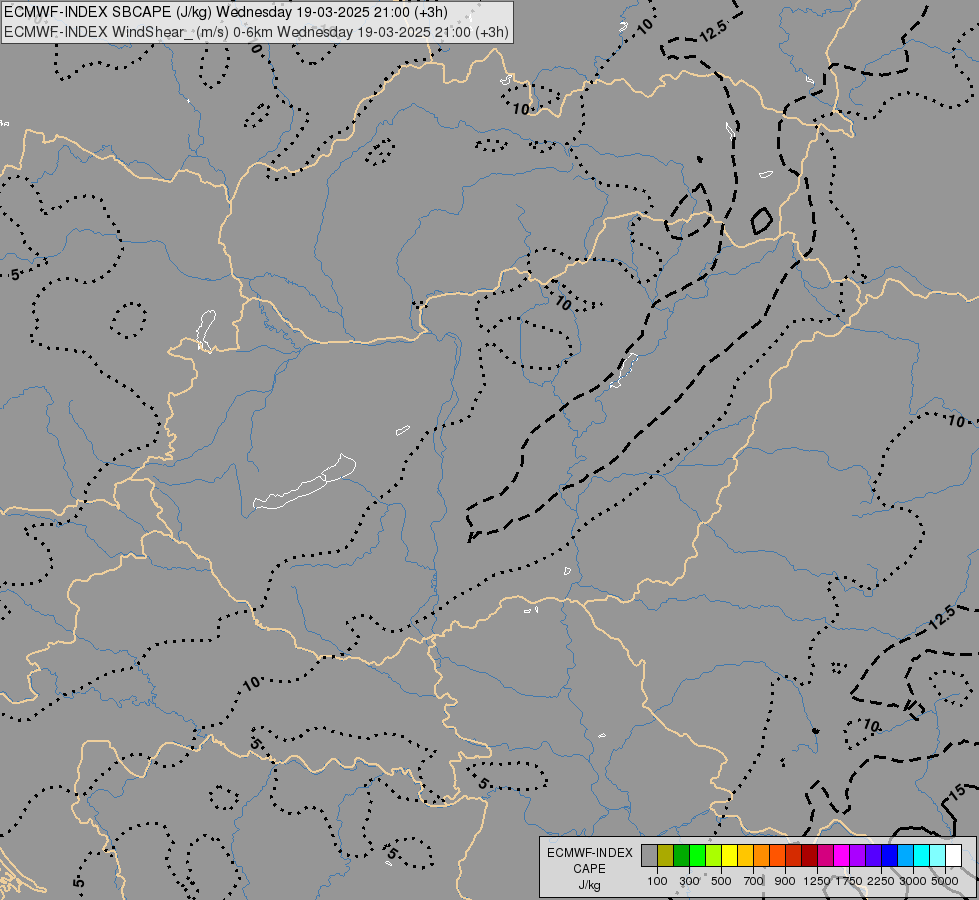Click the ECMWF-INDEX text inside the legend box
This screenshot has height=900, width=979.
coord(589,853)
